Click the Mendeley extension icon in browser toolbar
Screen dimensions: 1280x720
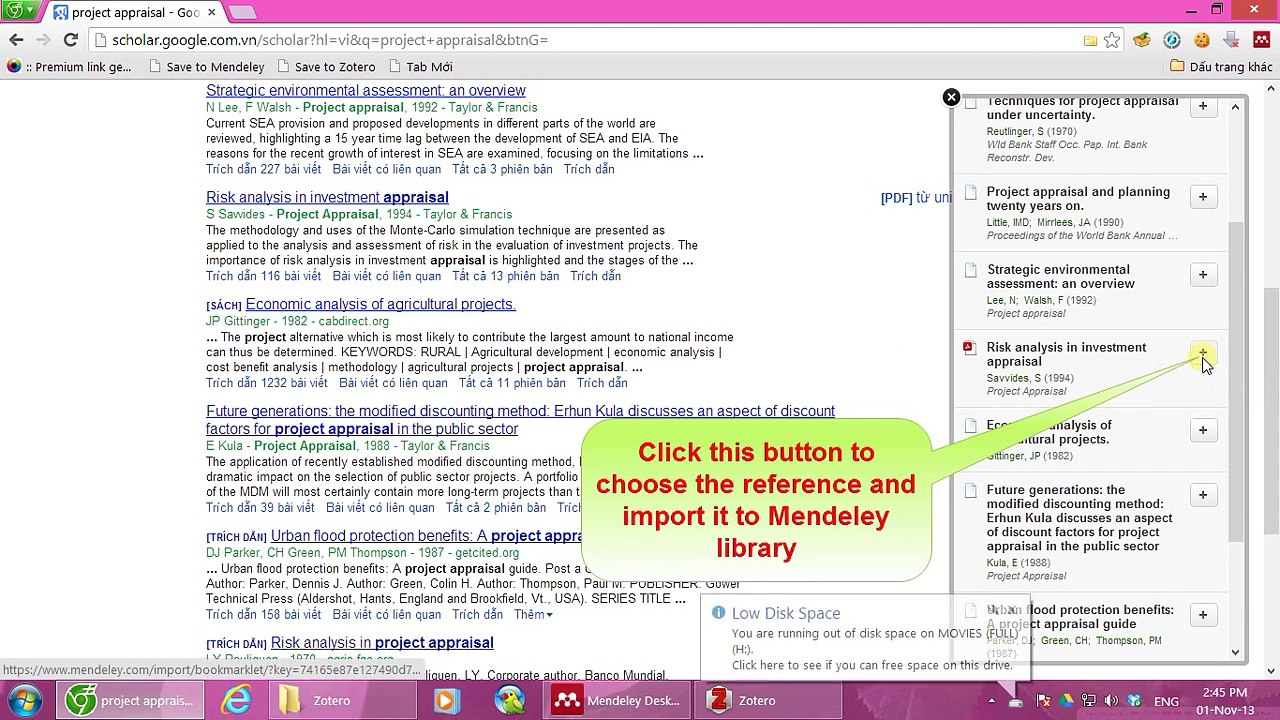click(x=1261, y=40)
